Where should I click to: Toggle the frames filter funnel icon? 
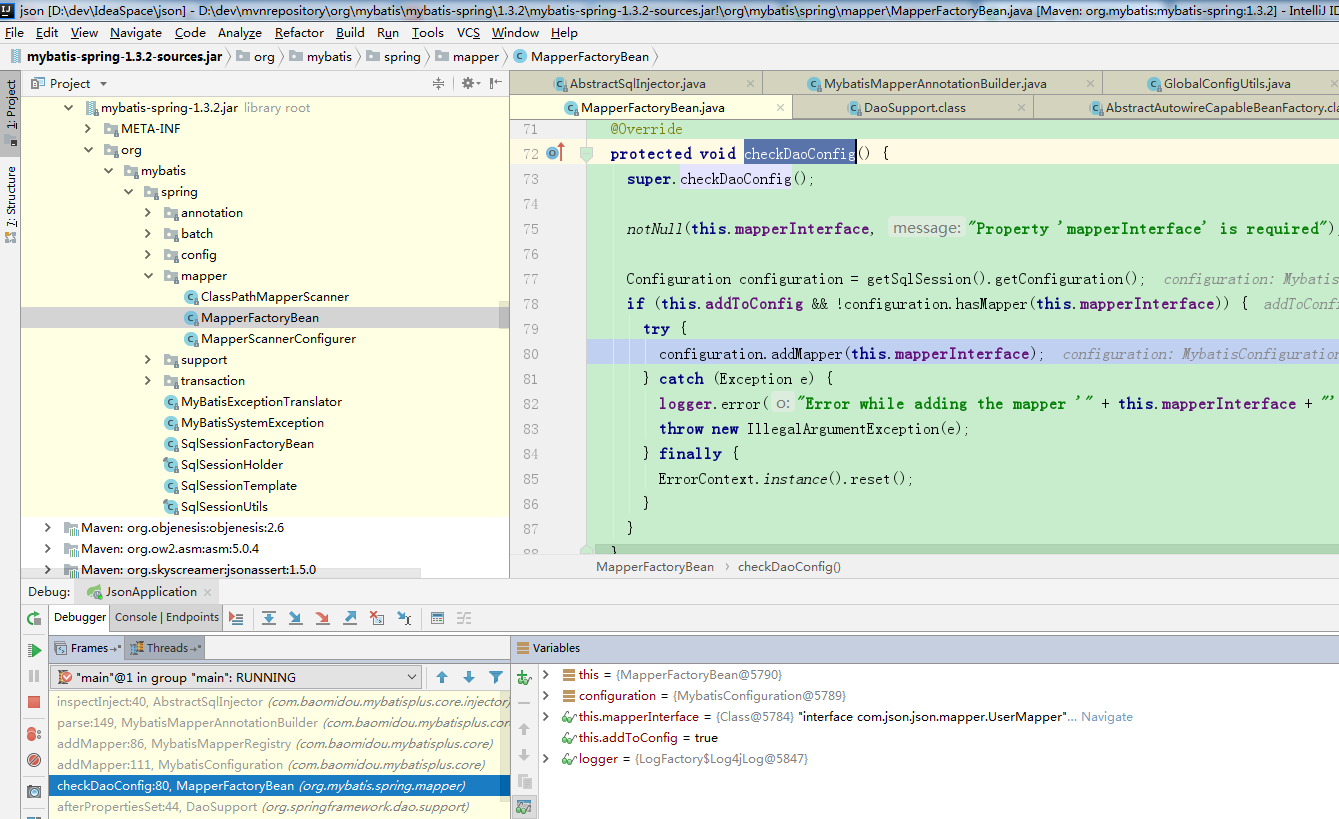pos(495,677)
